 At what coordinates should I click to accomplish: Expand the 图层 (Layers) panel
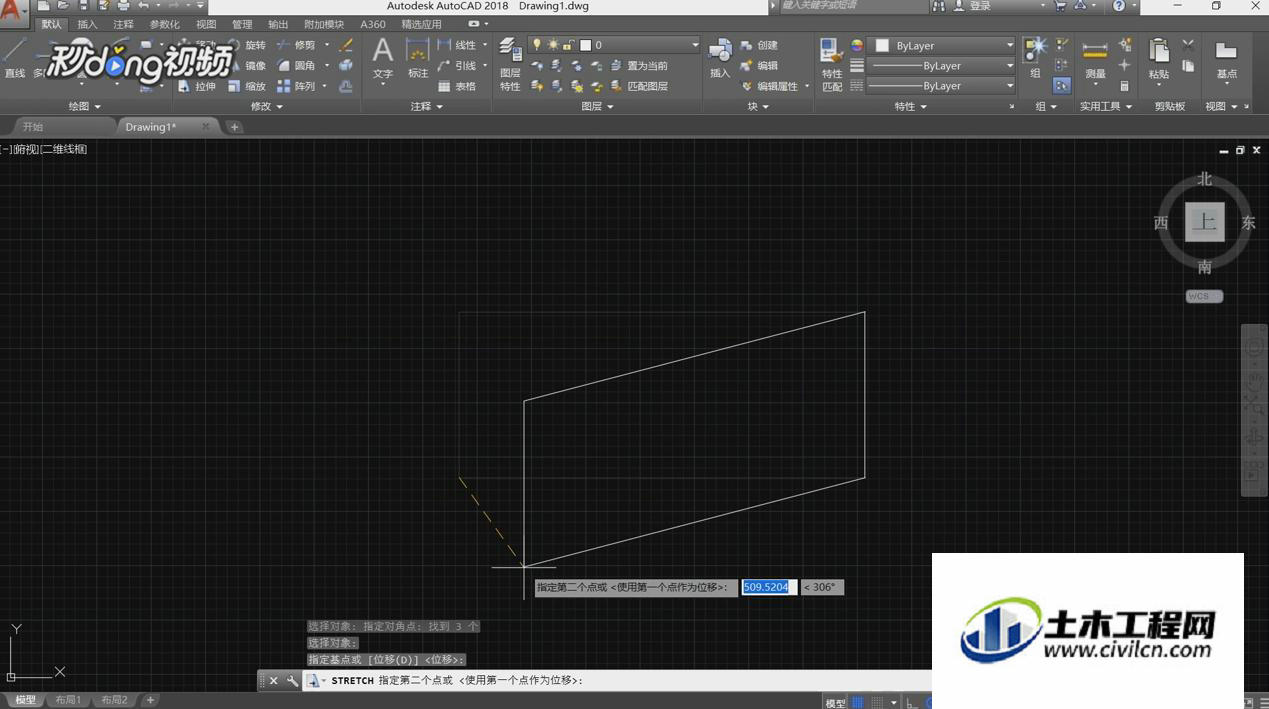coord(598,106)
